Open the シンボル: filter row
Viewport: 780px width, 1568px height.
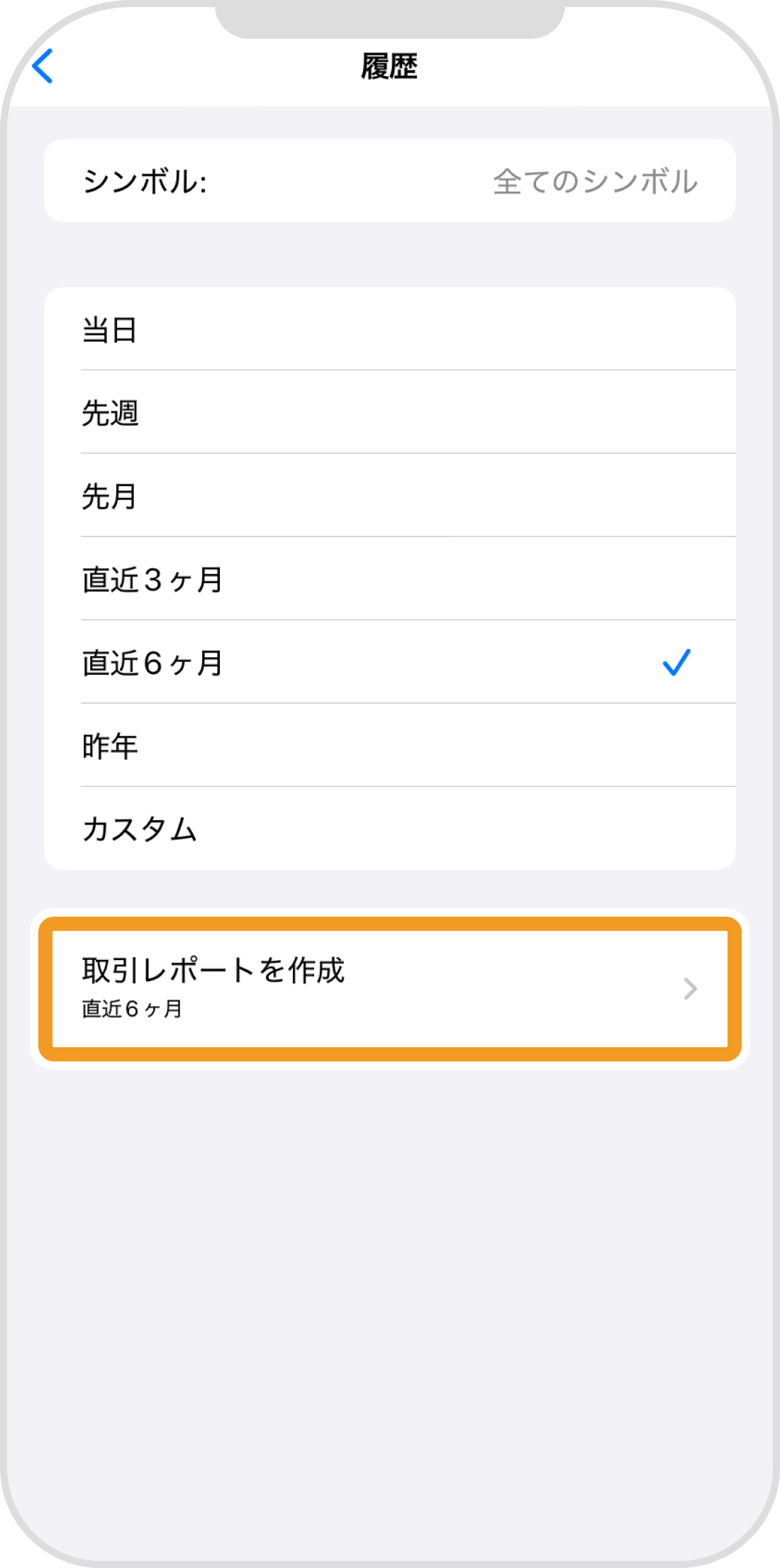pos(145,182)
